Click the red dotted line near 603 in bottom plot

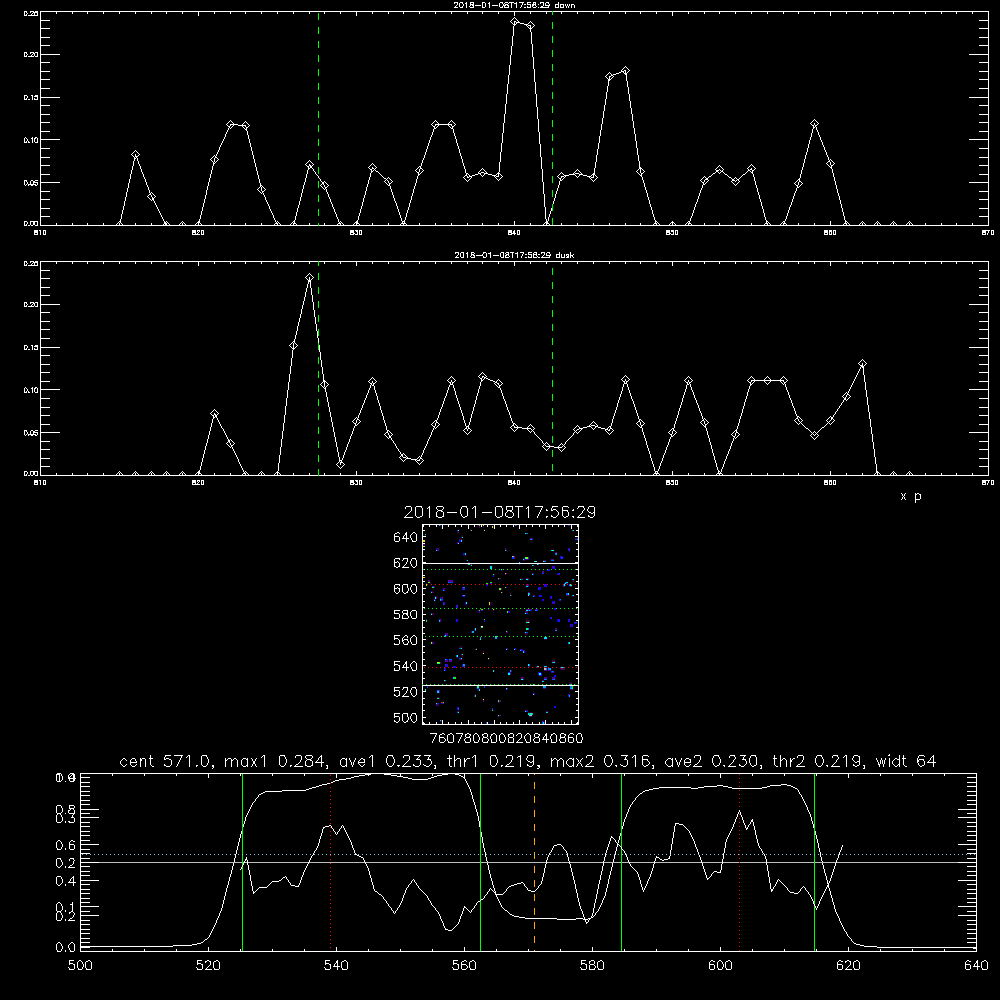(x=739, y=861)
